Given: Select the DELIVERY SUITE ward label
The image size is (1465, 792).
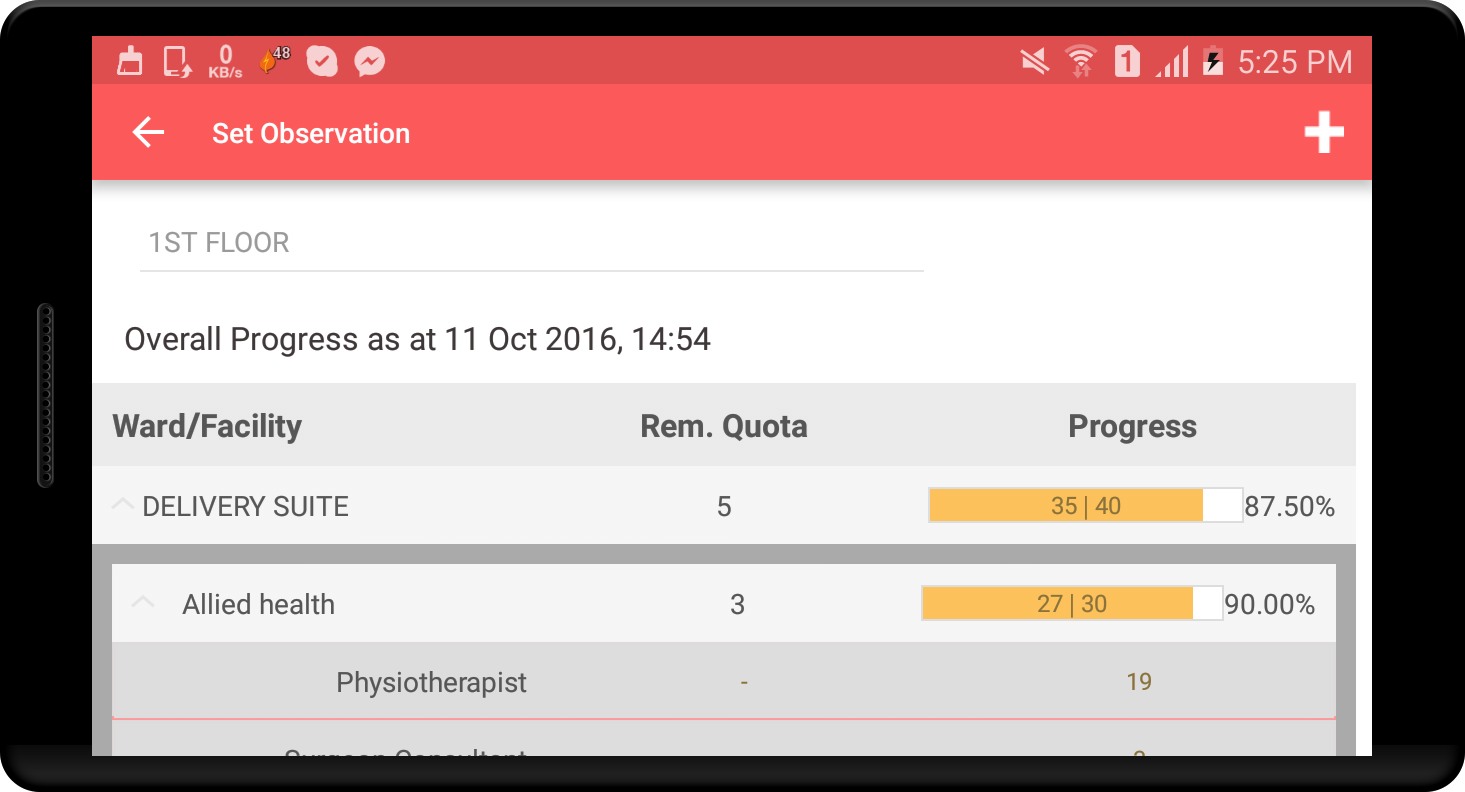Looking at the screenshot, I should 246,507.
